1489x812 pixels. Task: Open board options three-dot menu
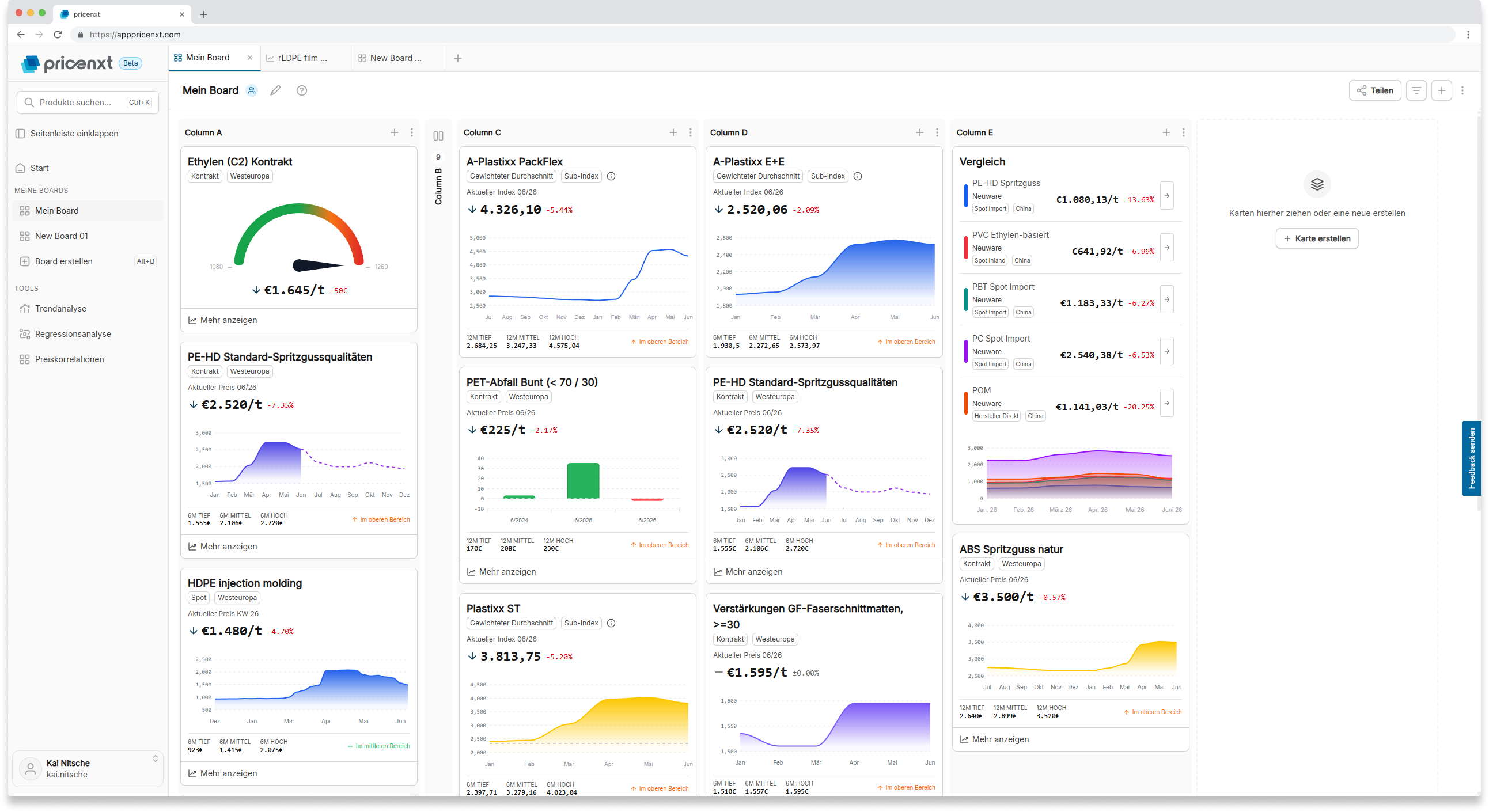(x=1463, y=90)
